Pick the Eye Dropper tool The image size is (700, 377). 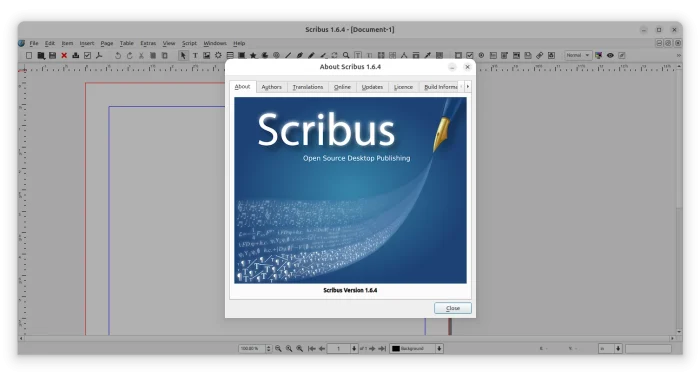(x=427, y=55)
